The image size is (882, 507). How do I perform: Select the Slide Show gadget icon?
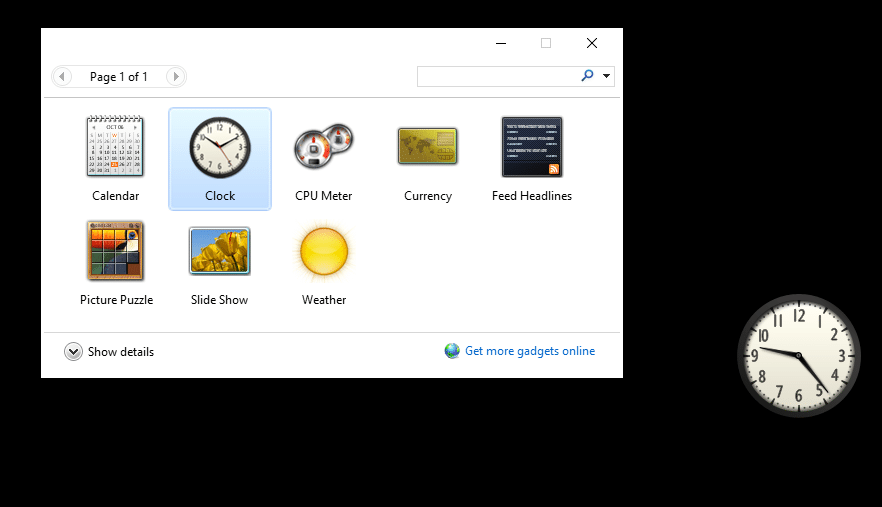tap(219, 251)
